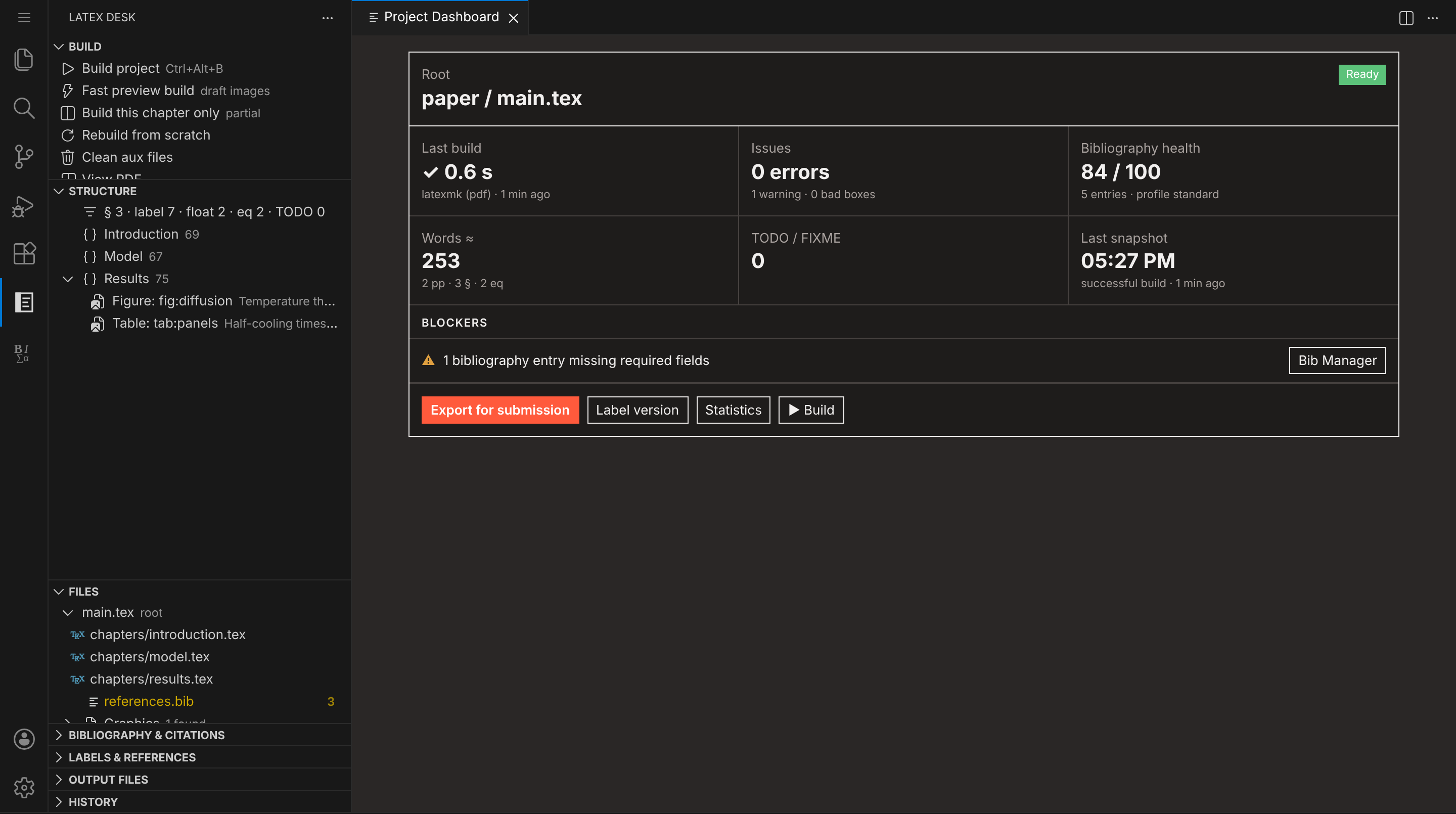This screenshot has width=1456, height=814.
Task: Expand LABELS & REFERENCES section
Action: pyautogui.click(x=200, y=757)
